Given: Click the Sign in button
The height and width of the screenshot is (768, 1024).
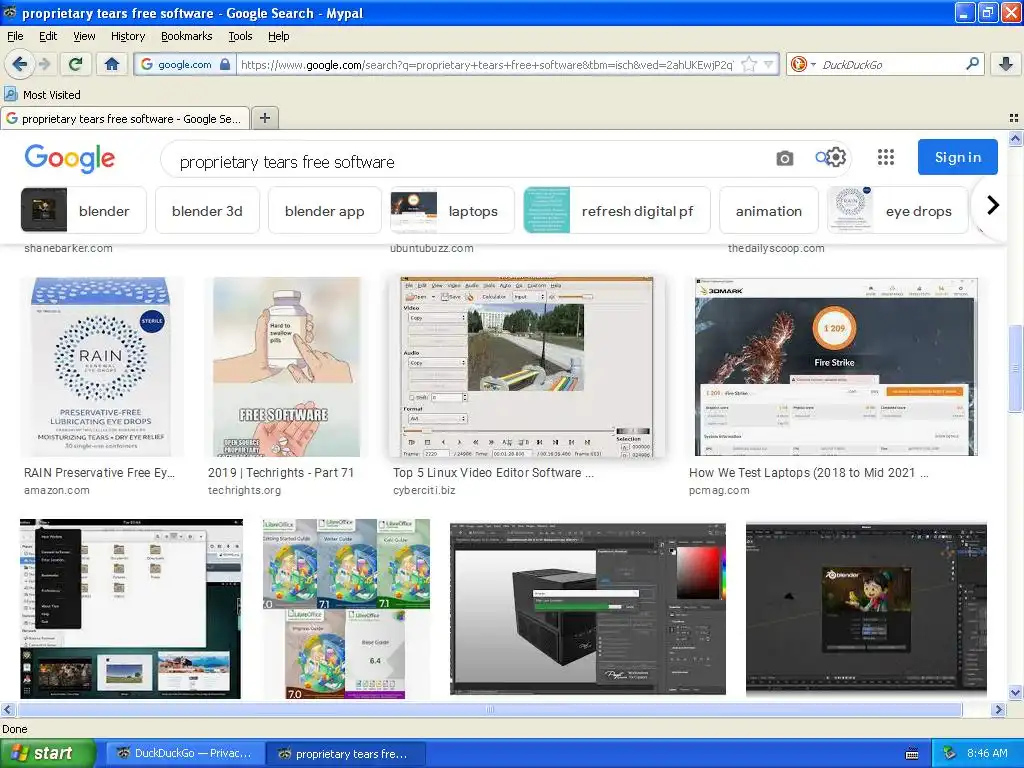Looking at the screenshot, I should (957, 157).
